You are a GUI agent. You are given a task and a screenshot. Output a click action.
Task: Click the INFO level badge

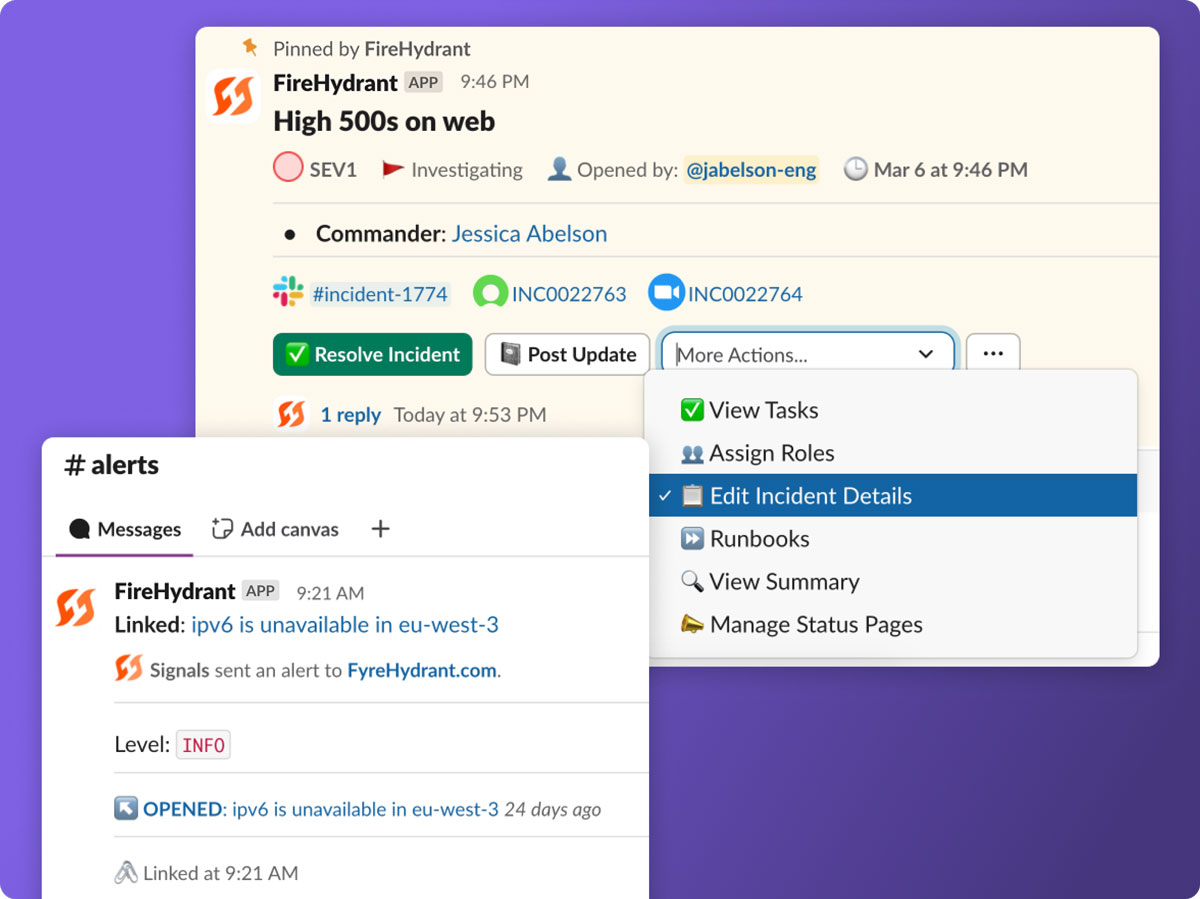pyautogui.click(x=203, y=745)
